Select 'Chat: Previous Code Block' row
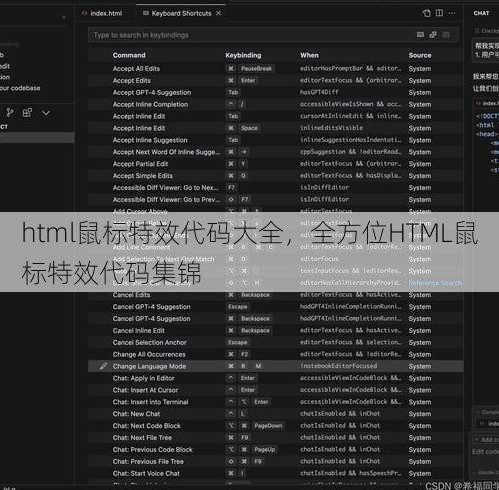 point(276,450)
